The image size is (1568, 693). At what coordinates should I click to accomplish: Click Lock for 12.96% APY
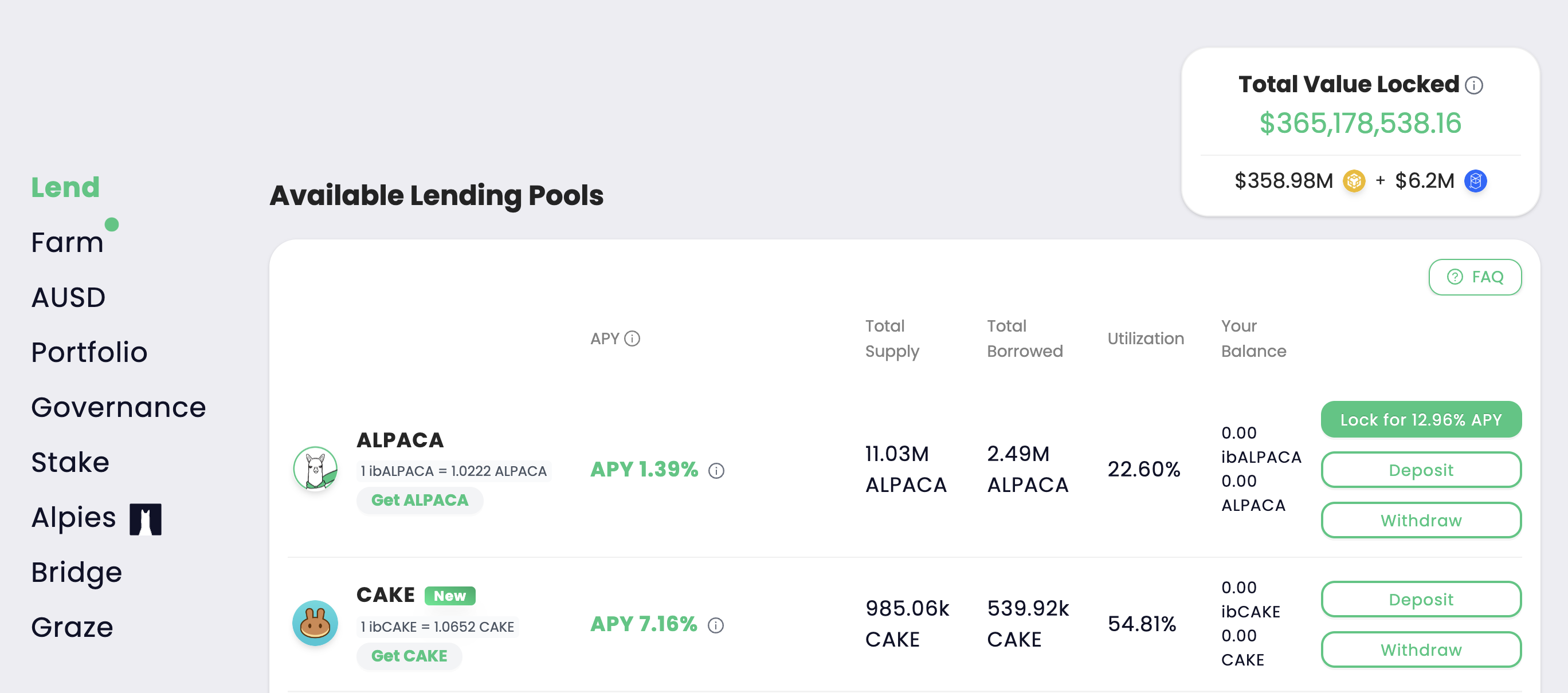point(1421,419)
